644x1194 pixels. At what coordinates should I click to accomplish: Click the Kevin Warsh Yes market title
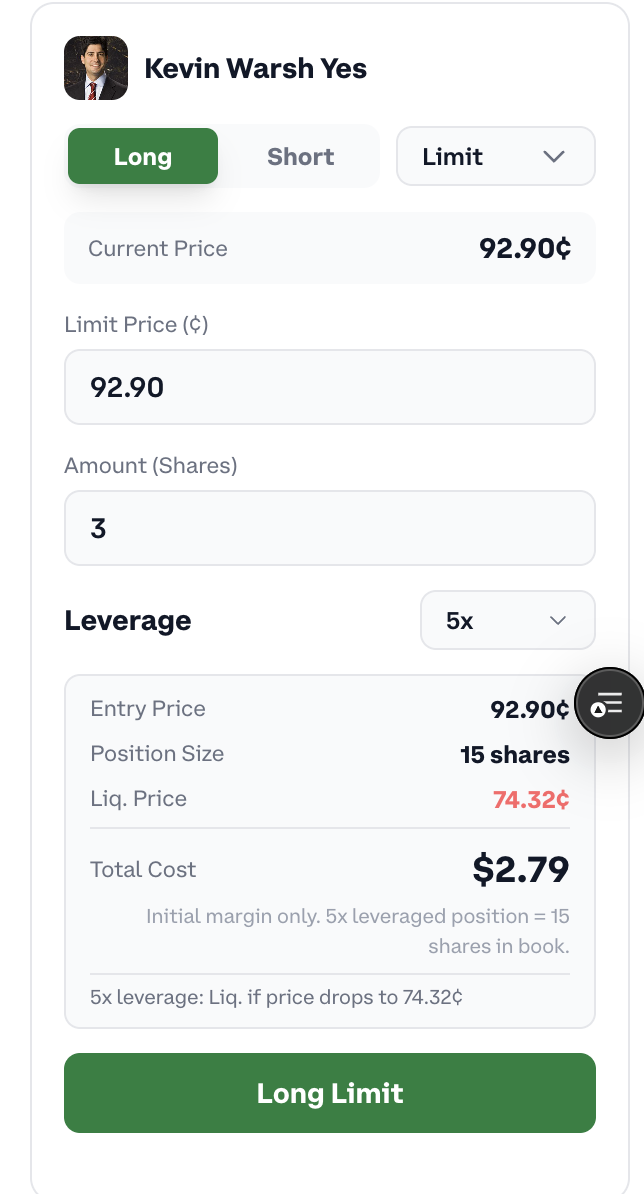(255, 69)
